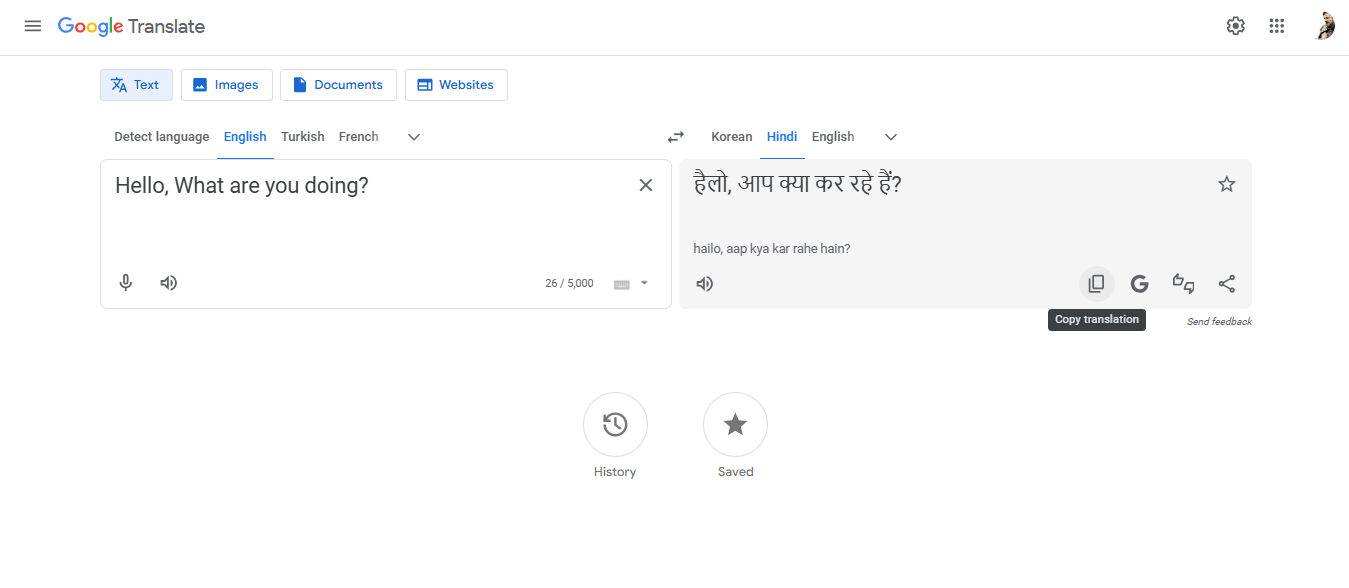1349x588 pixels.
Task: Listen to the Hindi translation
Action: click(x=704, y=284)
